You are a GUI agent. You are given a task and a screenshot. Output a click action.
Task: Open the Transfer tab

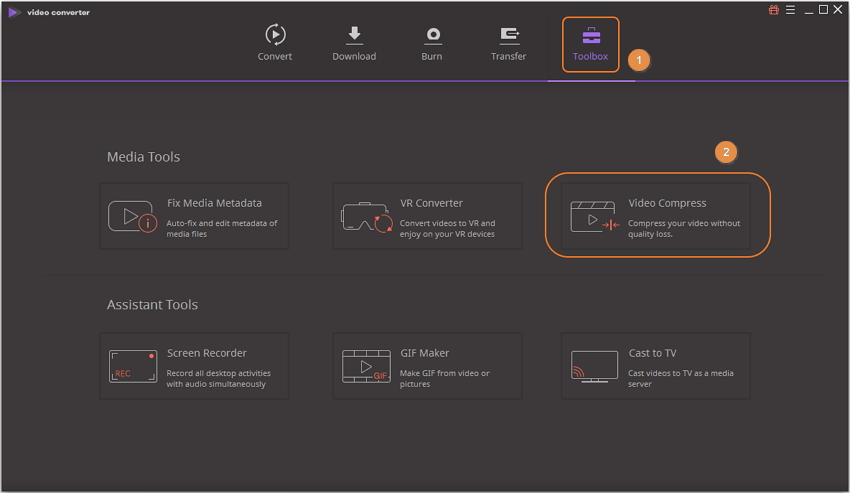coord(508,43)
